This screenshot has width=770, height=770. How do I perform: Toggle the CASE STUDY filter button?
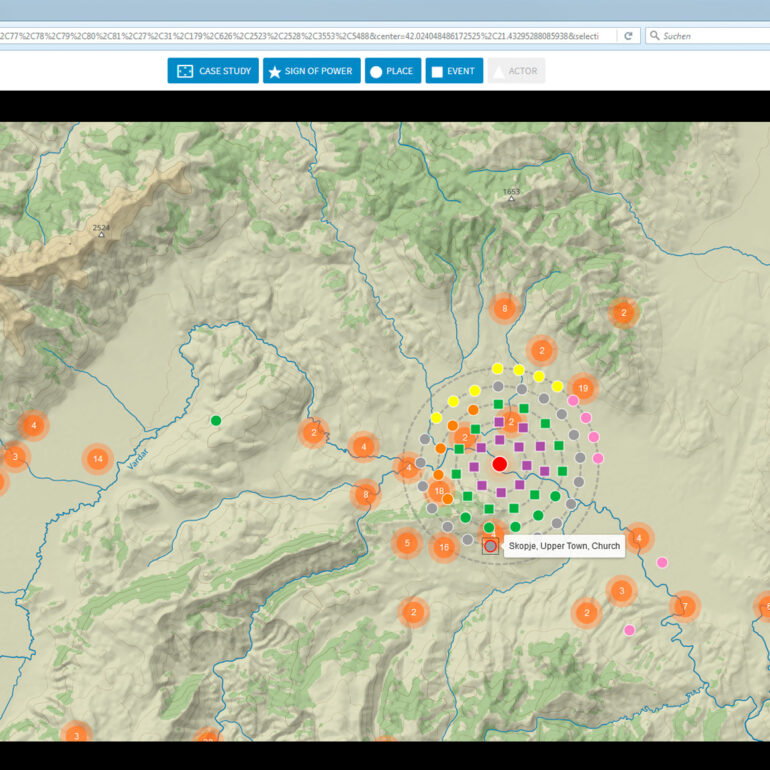tap(213, 71)
